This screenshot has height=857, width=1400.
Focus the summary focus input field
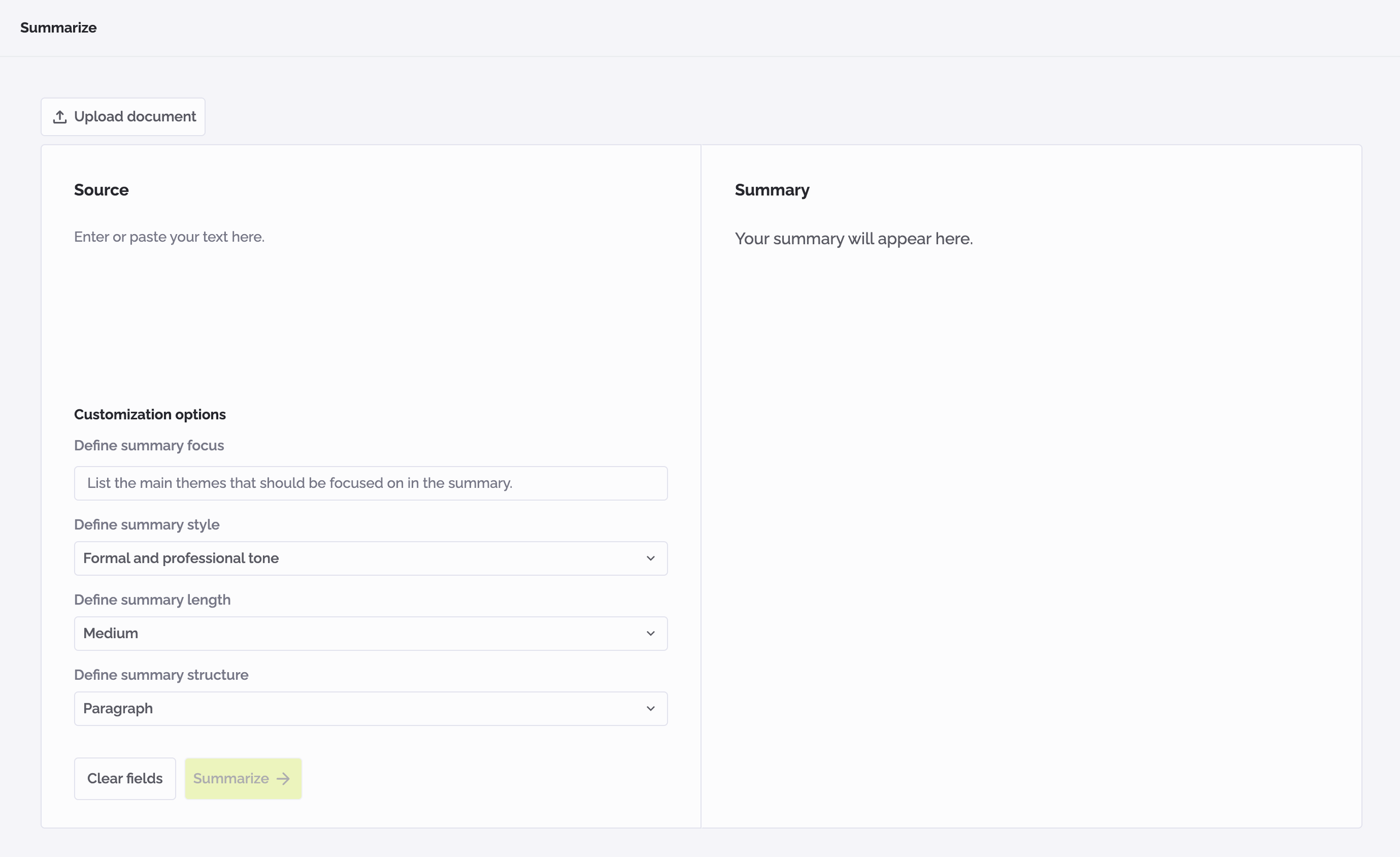point(370,483)
